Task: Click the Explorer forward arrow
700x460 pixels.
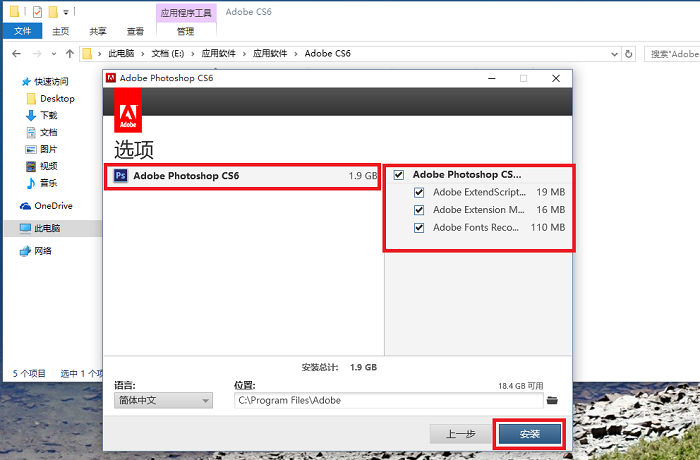Action: [x=38, y=54]
